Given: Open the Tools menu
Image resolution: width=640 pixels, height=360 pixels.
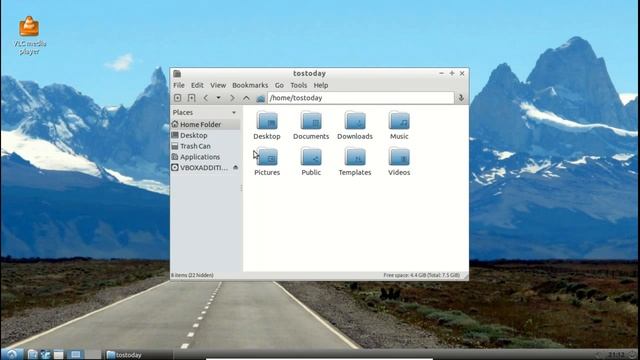Looking at the screenshot, I should click(298, 85).
